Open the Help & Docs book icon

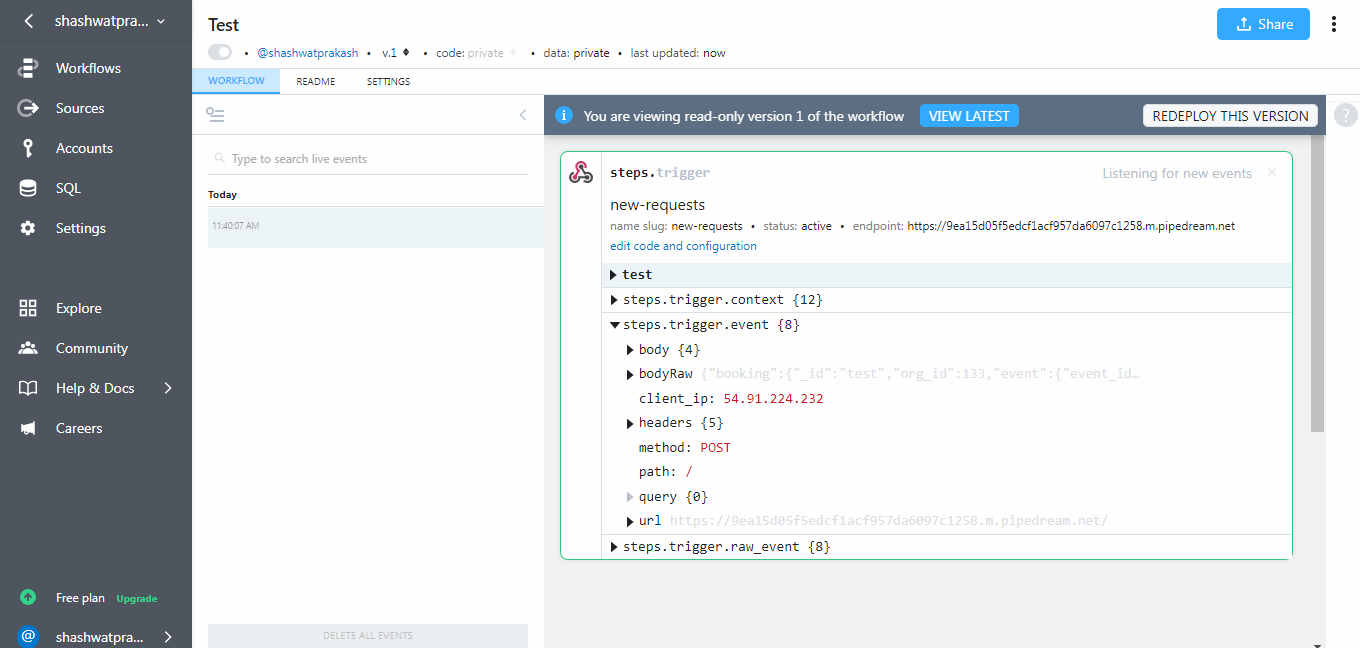pos(28,388)
